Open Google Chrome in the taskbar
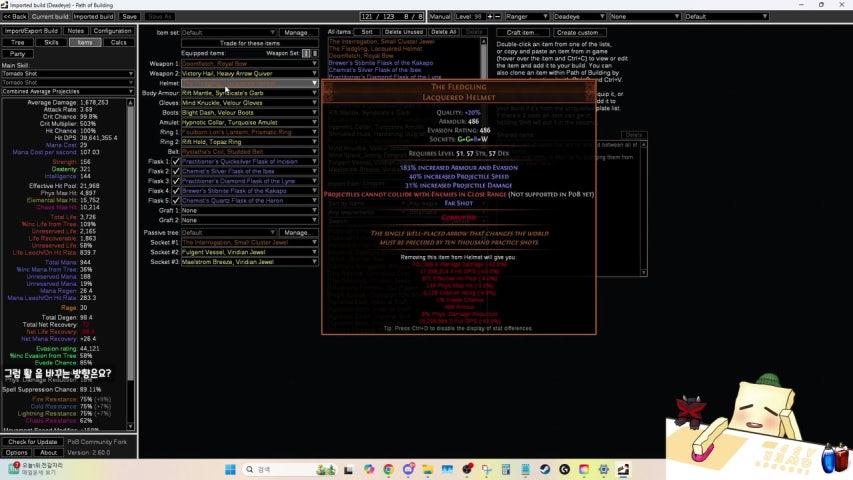Image resolution: width=853 pixels, height=480 pixels. point(388,469)
